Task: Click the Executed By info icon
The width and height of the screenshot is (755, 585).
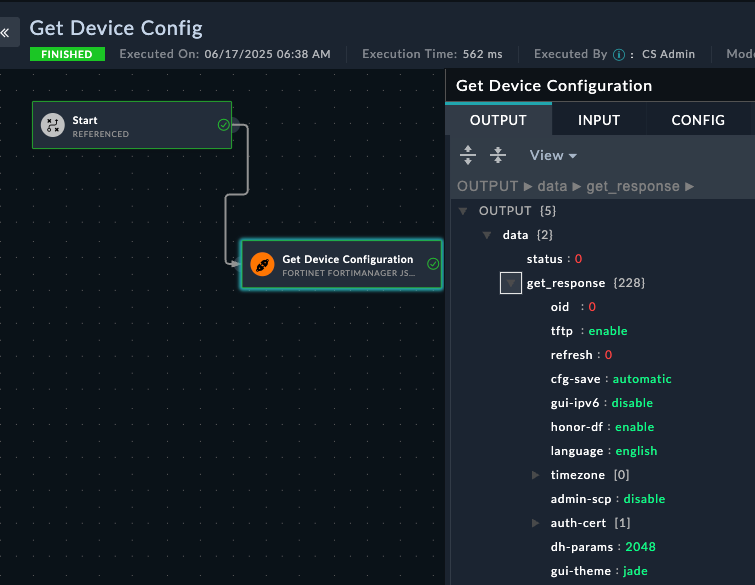Action: coord(619,55)
